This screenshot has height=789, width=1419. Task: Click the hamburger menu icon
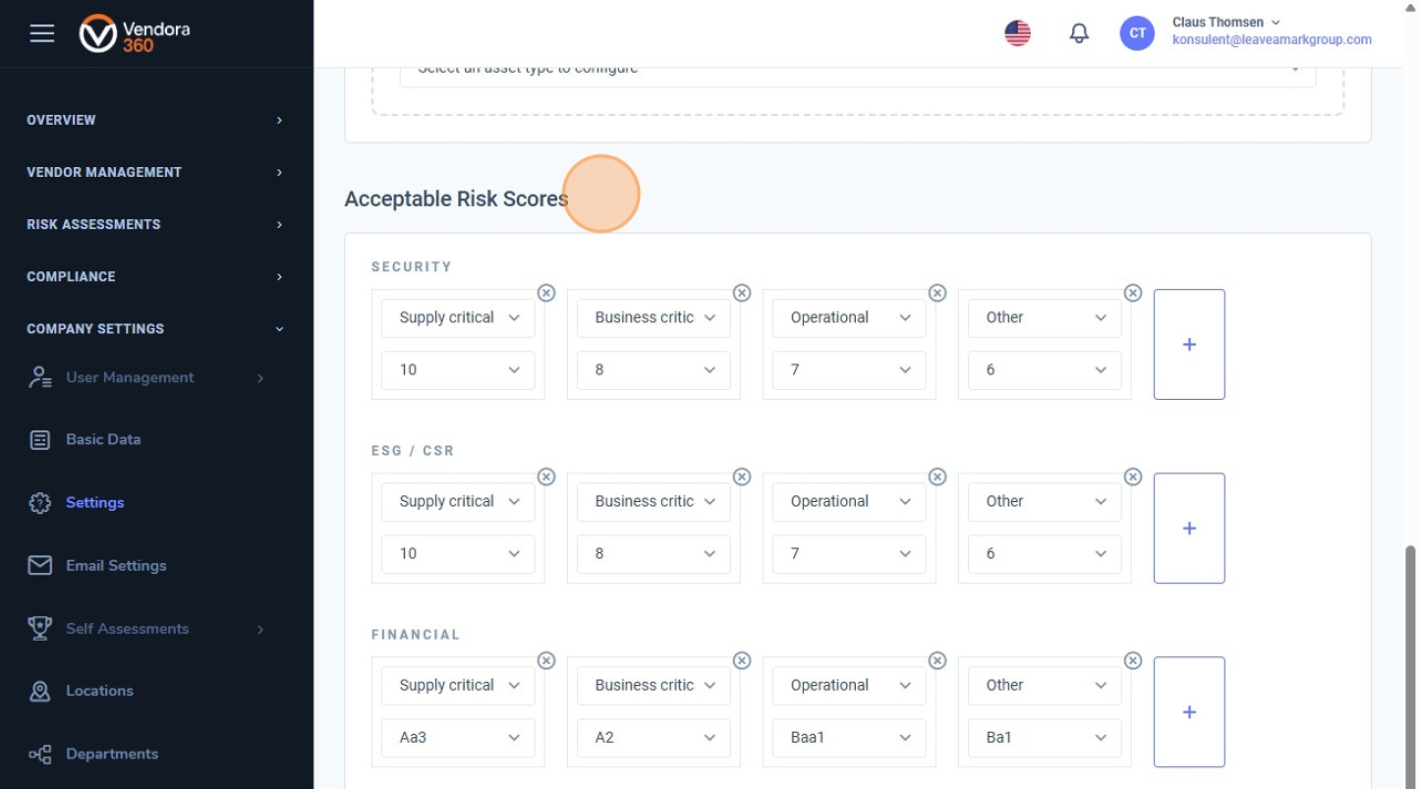tap(42, 33)
